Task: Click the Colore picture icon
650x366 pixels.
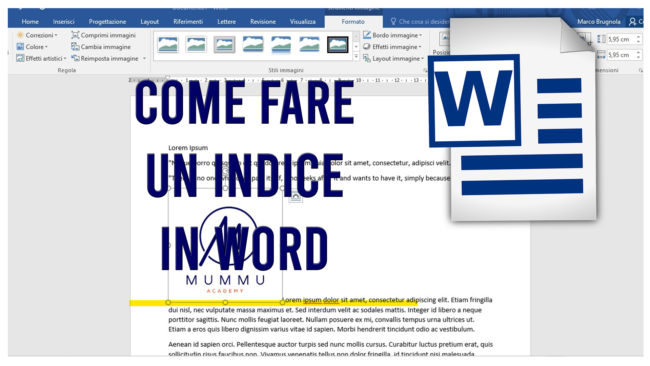Action: [20, 46]
